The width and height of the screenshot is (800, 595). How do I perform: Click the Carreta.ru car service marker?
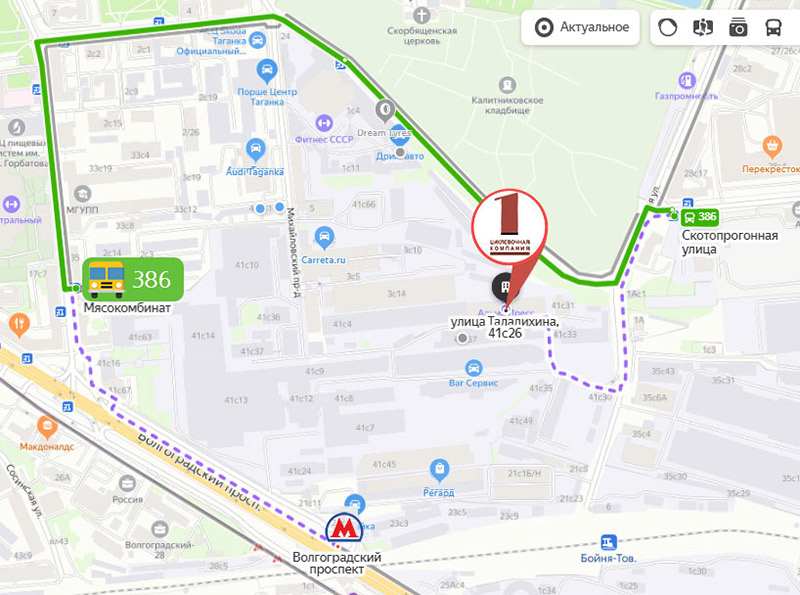[x=324, y=237]
